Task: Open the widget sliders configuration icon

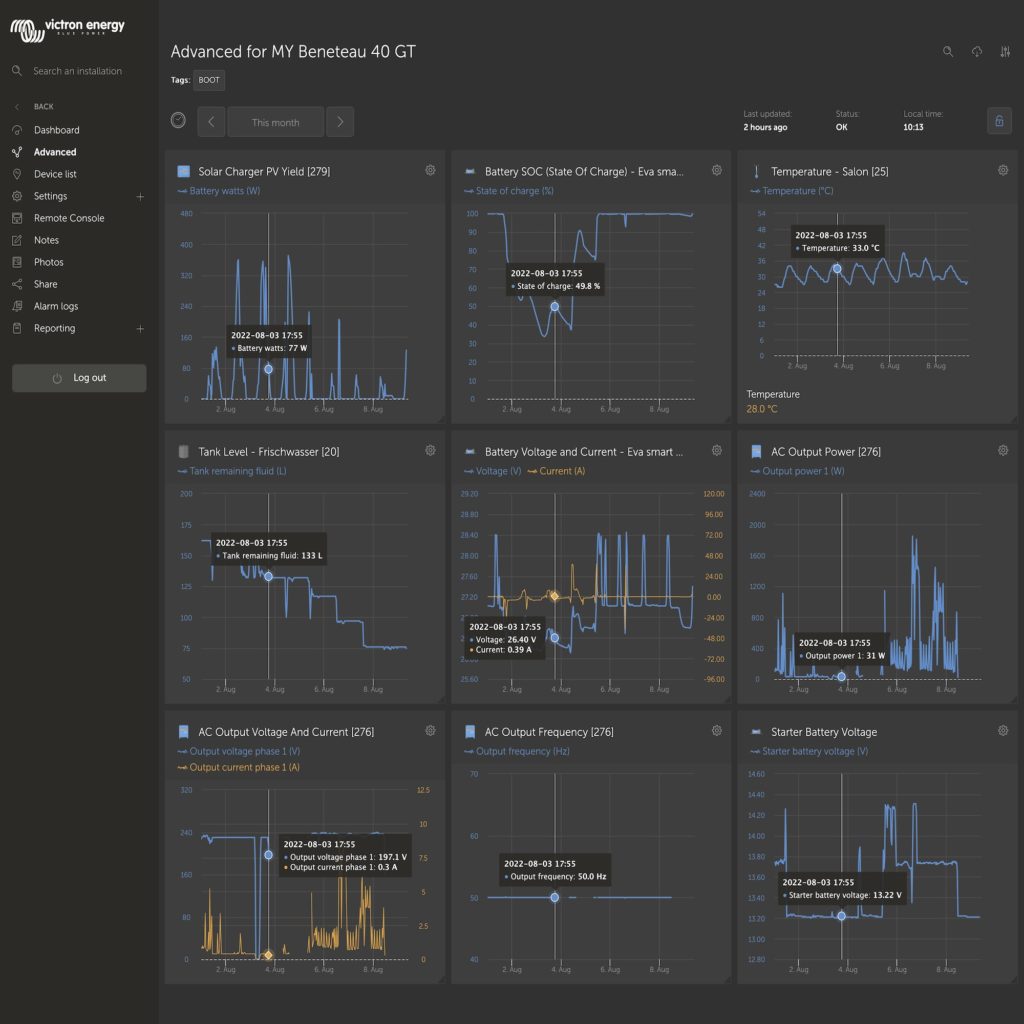Action: 1005,52
